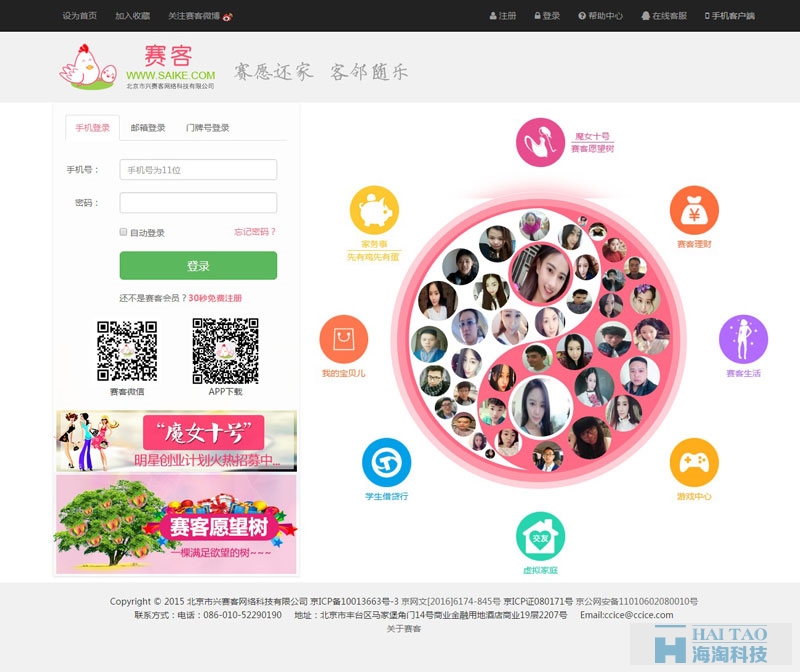Switch to the 邮箱登录 tab
This screenshot has width=800, height=672.
coord(148,128)
